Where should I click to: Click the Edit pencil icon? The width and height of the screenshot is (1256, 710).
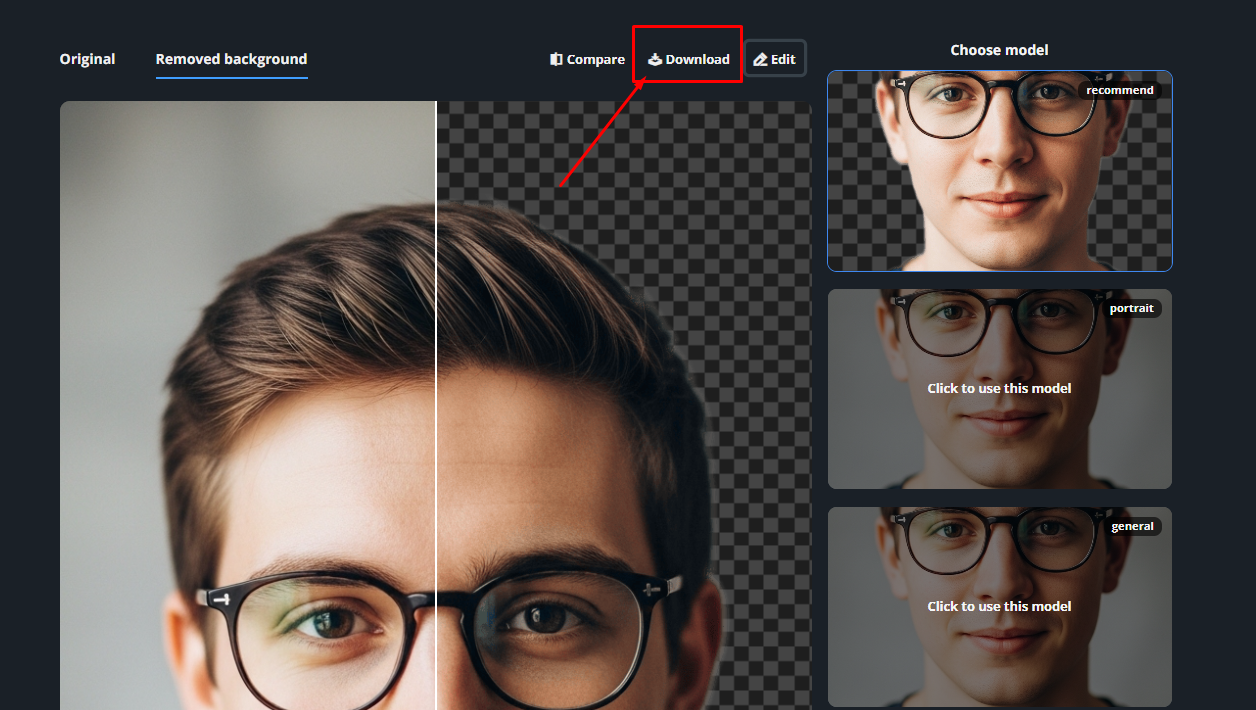click(x=760, y=60)
